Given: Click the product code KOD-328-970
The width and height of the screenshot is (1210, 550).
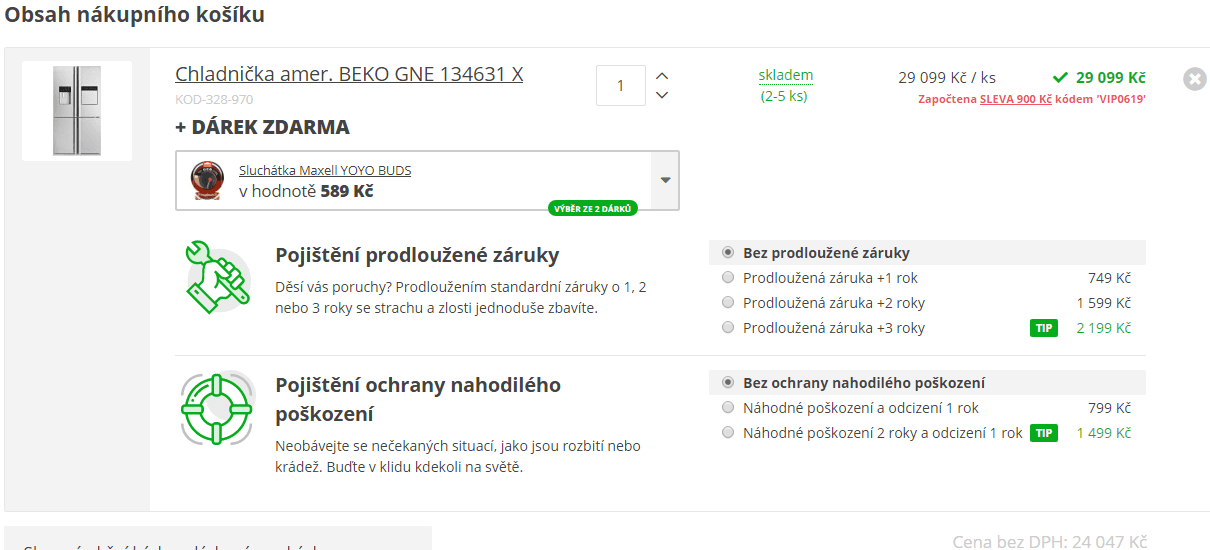Looking at the screenshot, I should pos(214,99).
